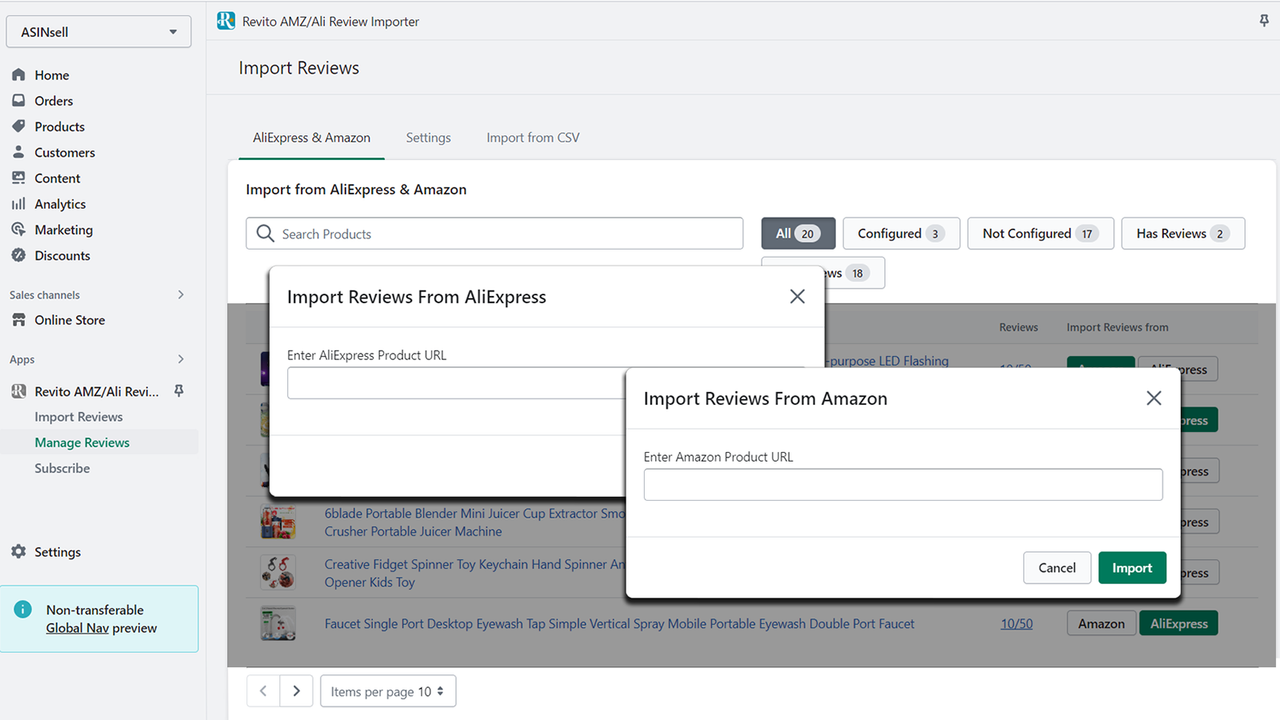Open the Discounts section
Image resolution: width=1280 pixels, height=720 pixels.
click(x=62, y=255)
